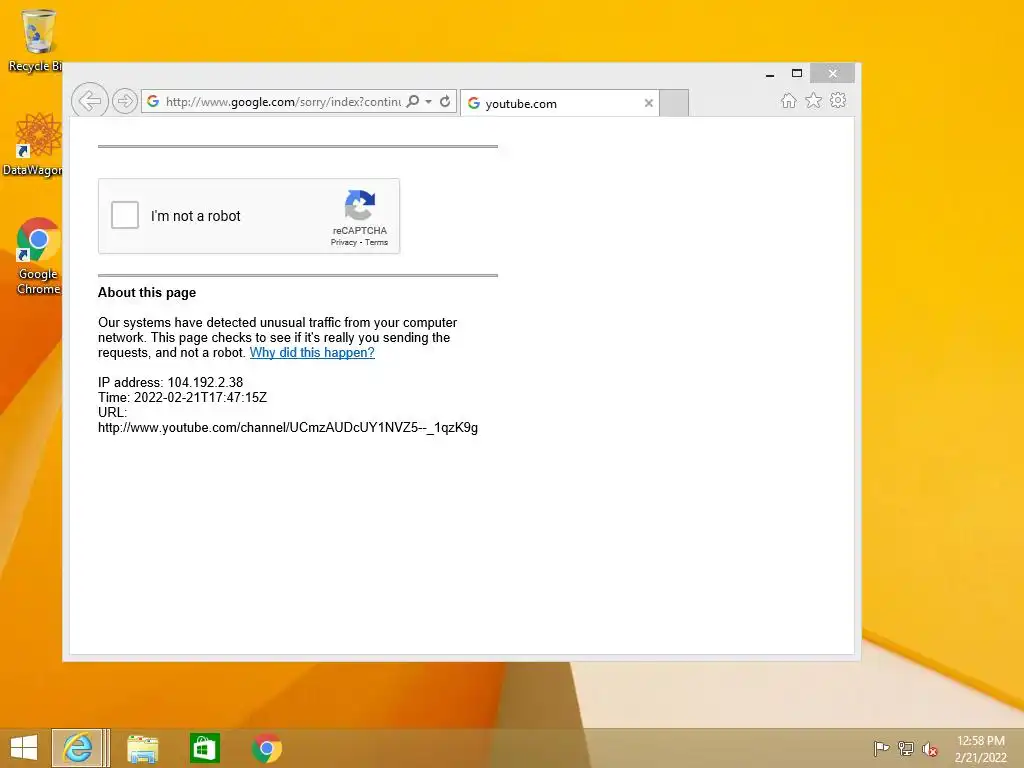The image size is (1024, 768).
Task: Select the Google Chrome desktop shortcut
Action: tap(38, 256)
